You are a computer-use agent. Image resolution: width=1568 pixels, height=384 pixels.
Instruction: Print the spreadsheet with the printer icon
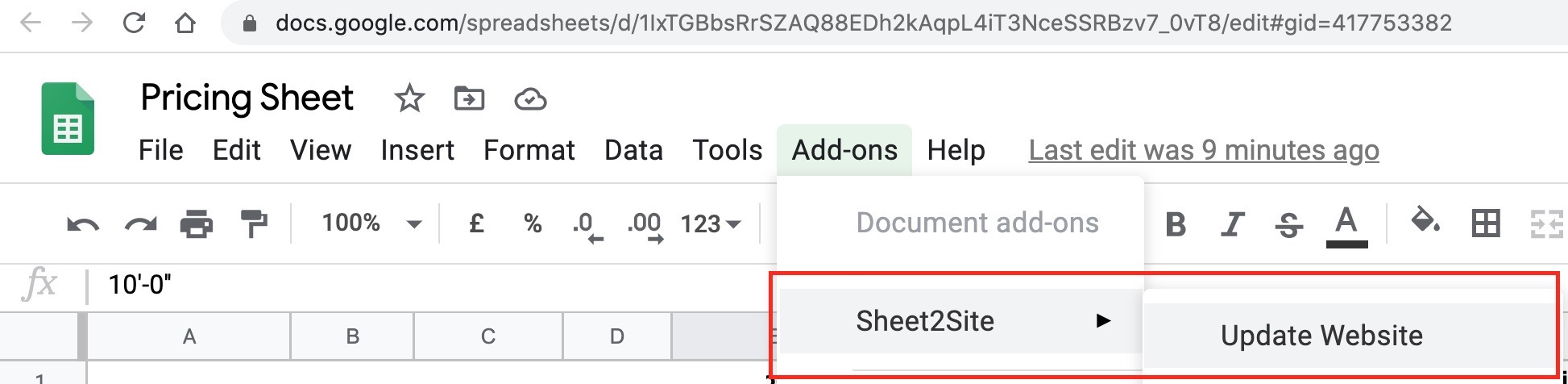(x=197, y=223)
